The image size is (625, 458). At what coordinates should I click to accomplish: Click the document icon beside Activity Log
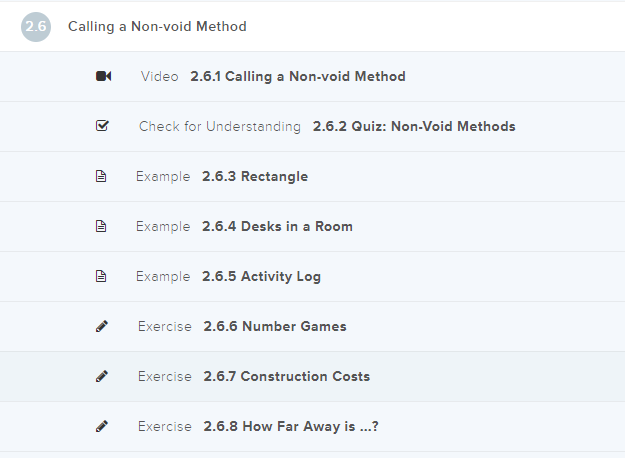coord(101,276)
